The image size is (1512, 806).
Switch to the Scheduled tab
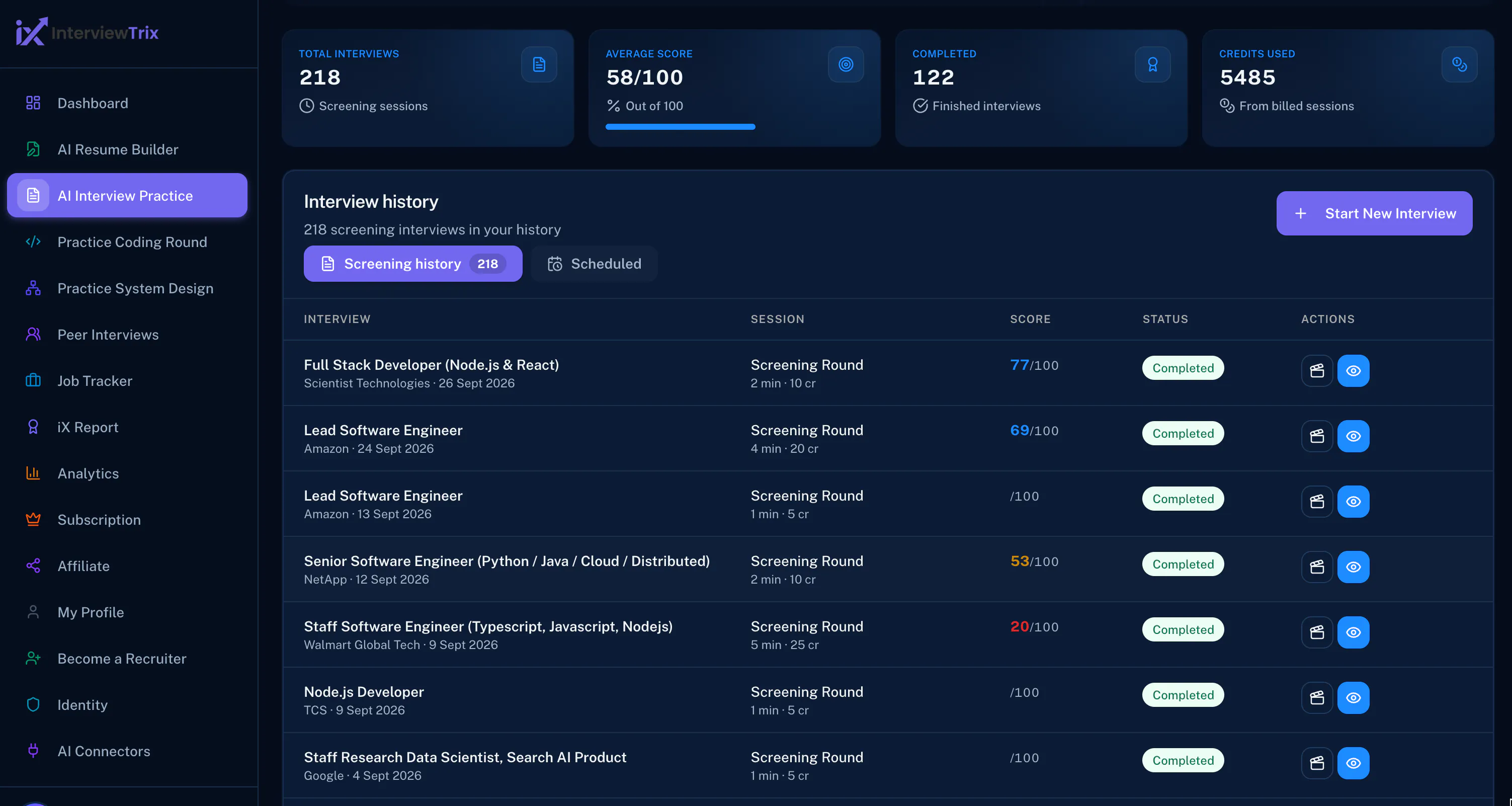pyautogui.click(x=594, y=264)
